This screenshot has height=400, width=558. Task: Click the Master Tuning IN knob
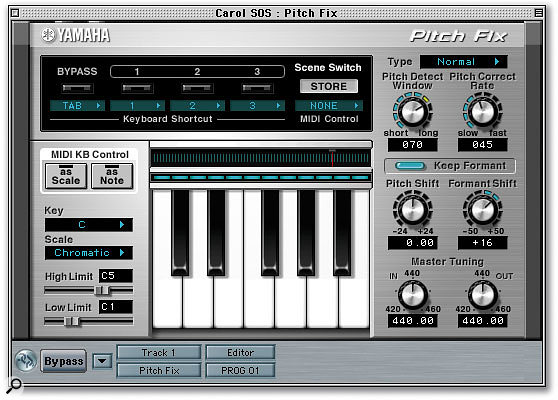(412, 295)
